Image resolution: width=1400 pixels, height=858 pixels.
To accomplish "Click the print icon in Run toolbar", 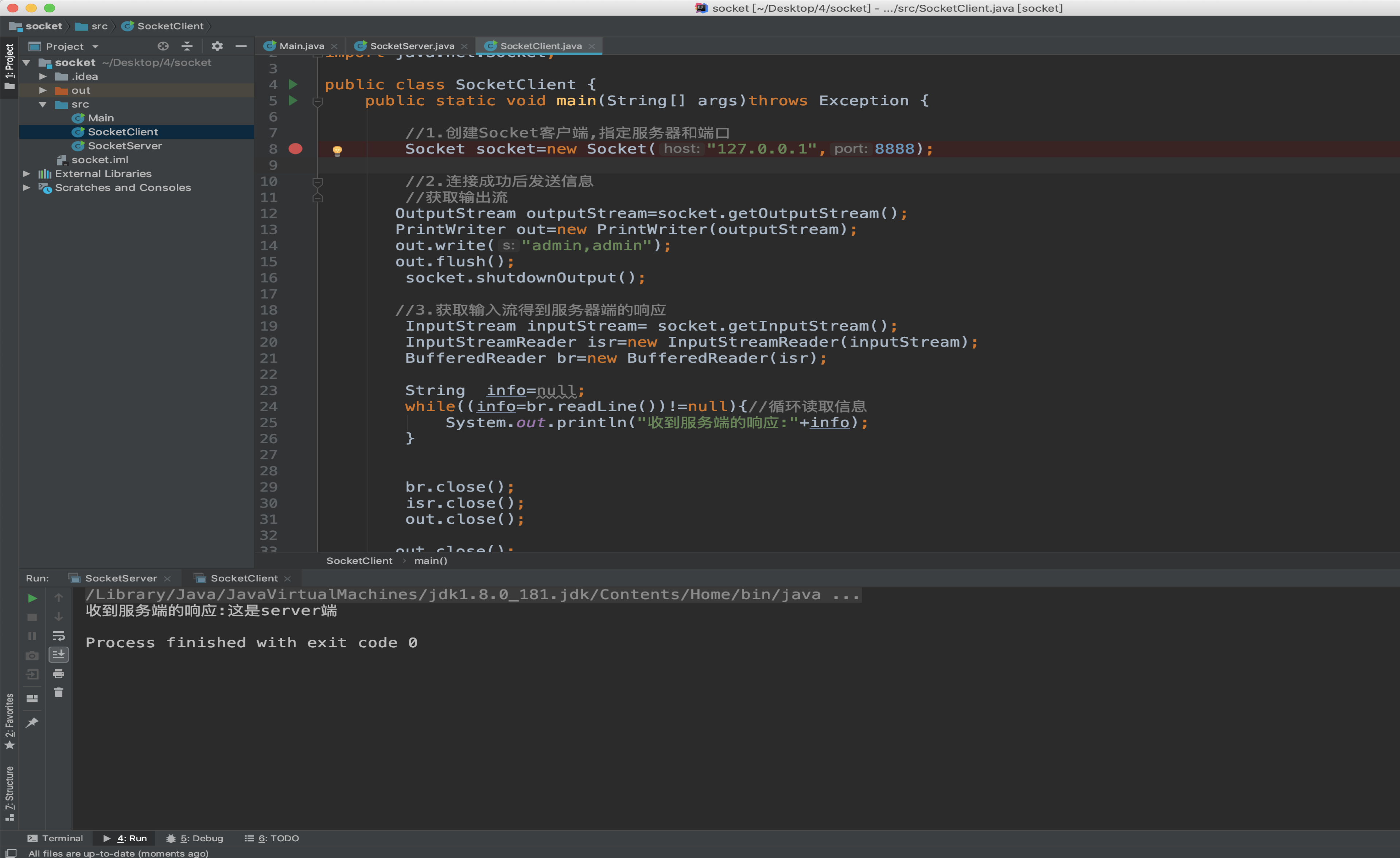I will coord(59,674).
